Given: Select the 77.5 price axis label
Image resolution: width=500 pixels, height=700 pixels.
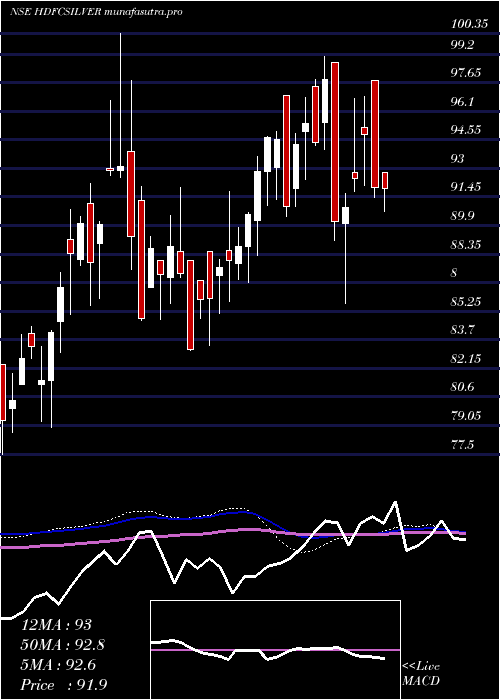Looking at the screenshot, I should [x=463, y=444].
